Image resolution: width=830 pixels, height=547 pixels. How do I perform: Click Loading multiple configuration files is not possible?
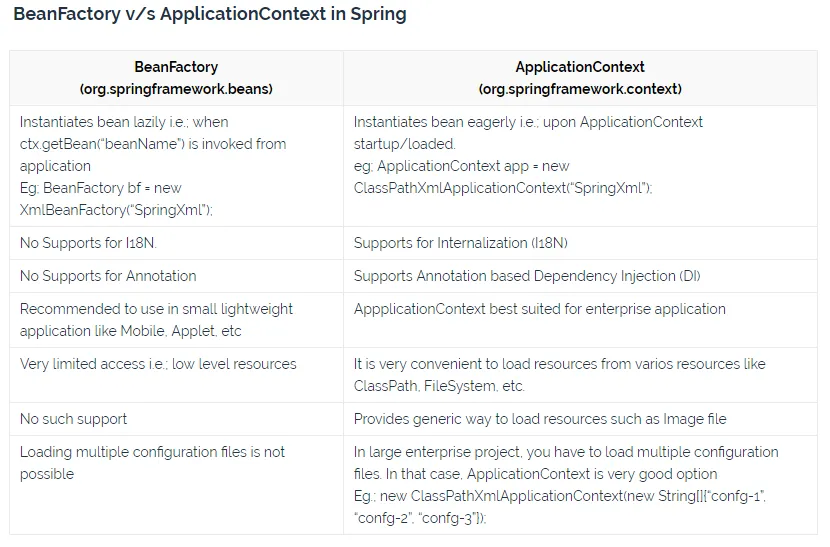point(176,485)
